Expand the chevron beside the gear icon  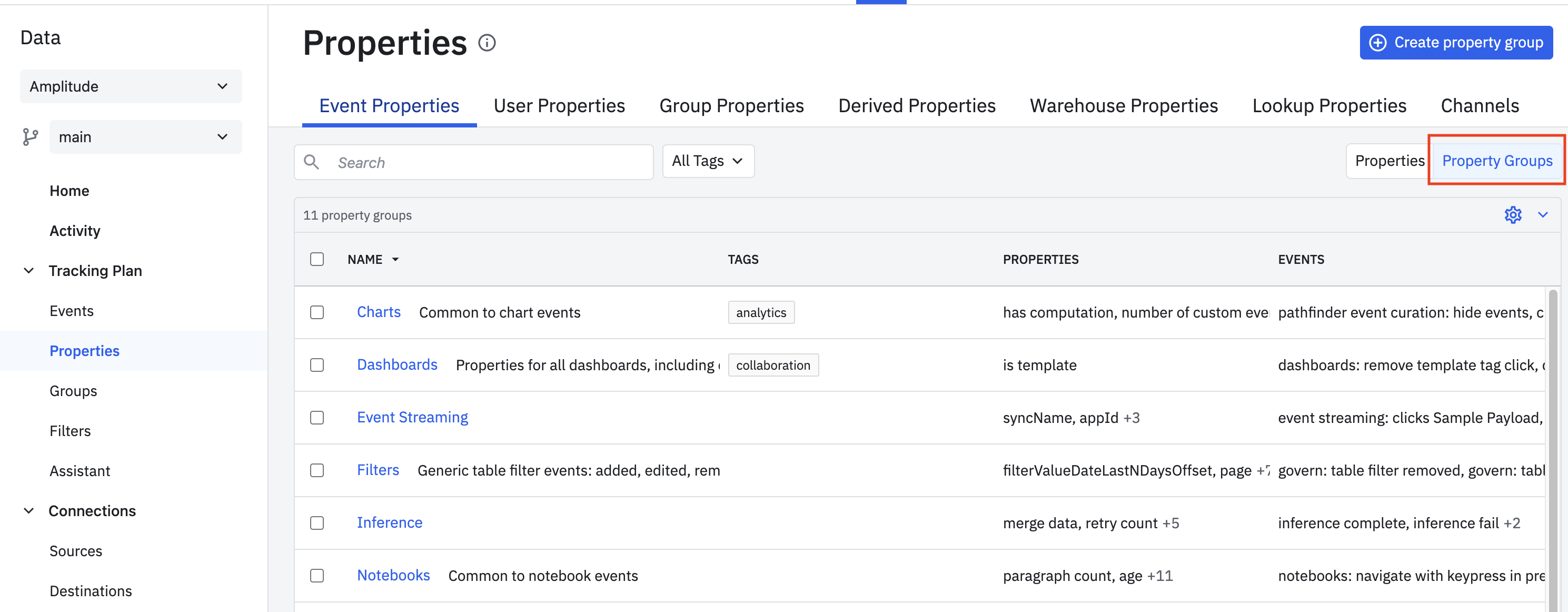[1542, 215]
